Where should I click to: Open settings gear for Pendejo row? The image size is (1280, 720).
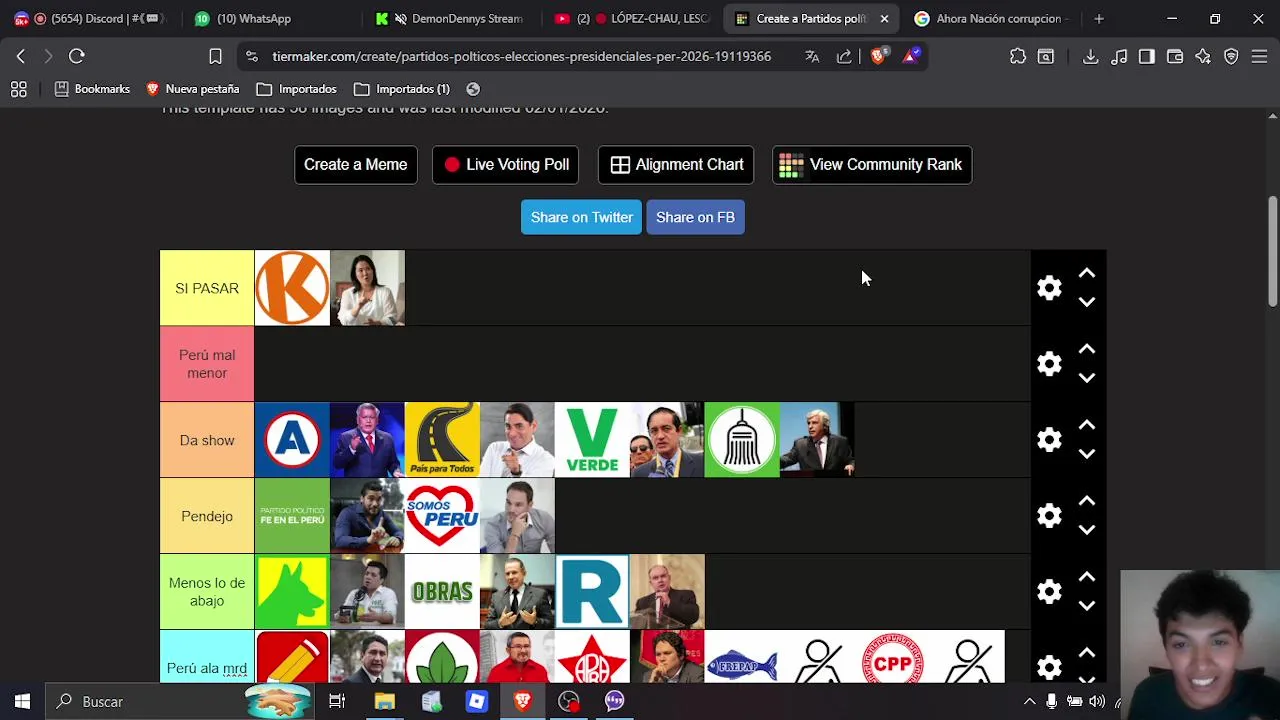[x=1049, y=516]
